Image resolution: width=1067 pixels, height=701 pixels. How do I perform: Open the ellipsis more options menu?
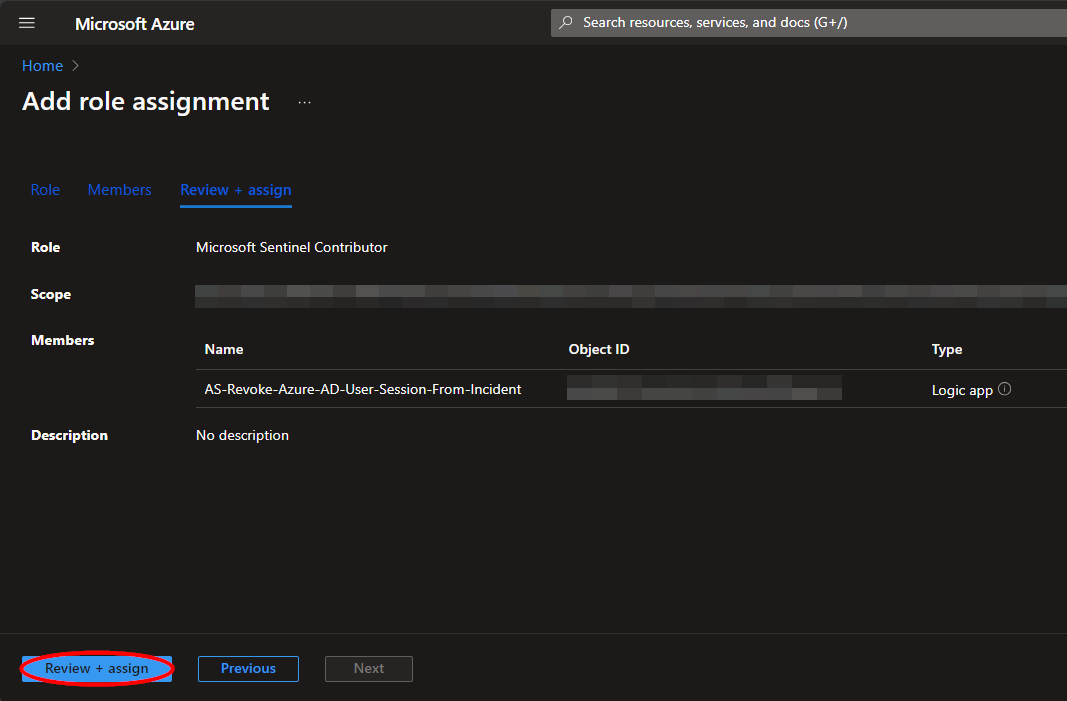[x=304, y=103]
